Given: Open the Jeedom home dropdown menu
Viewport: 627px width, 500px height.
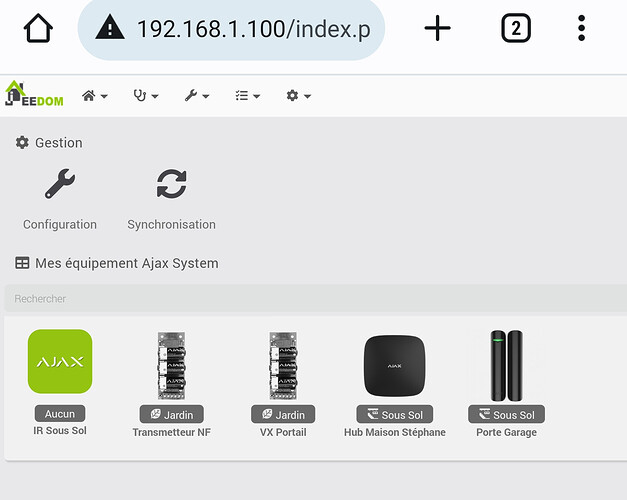Looking at the screenshot, I should (95, 96).
